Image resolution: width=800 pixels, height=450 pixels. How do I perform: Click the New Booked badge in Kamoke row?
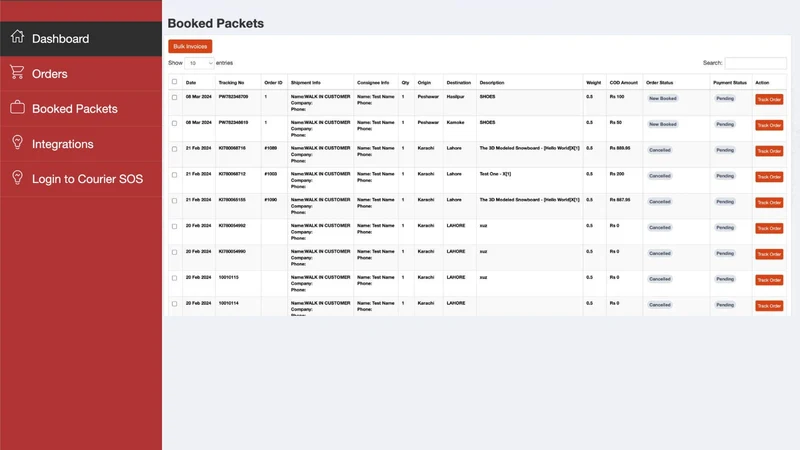[663, 124]
